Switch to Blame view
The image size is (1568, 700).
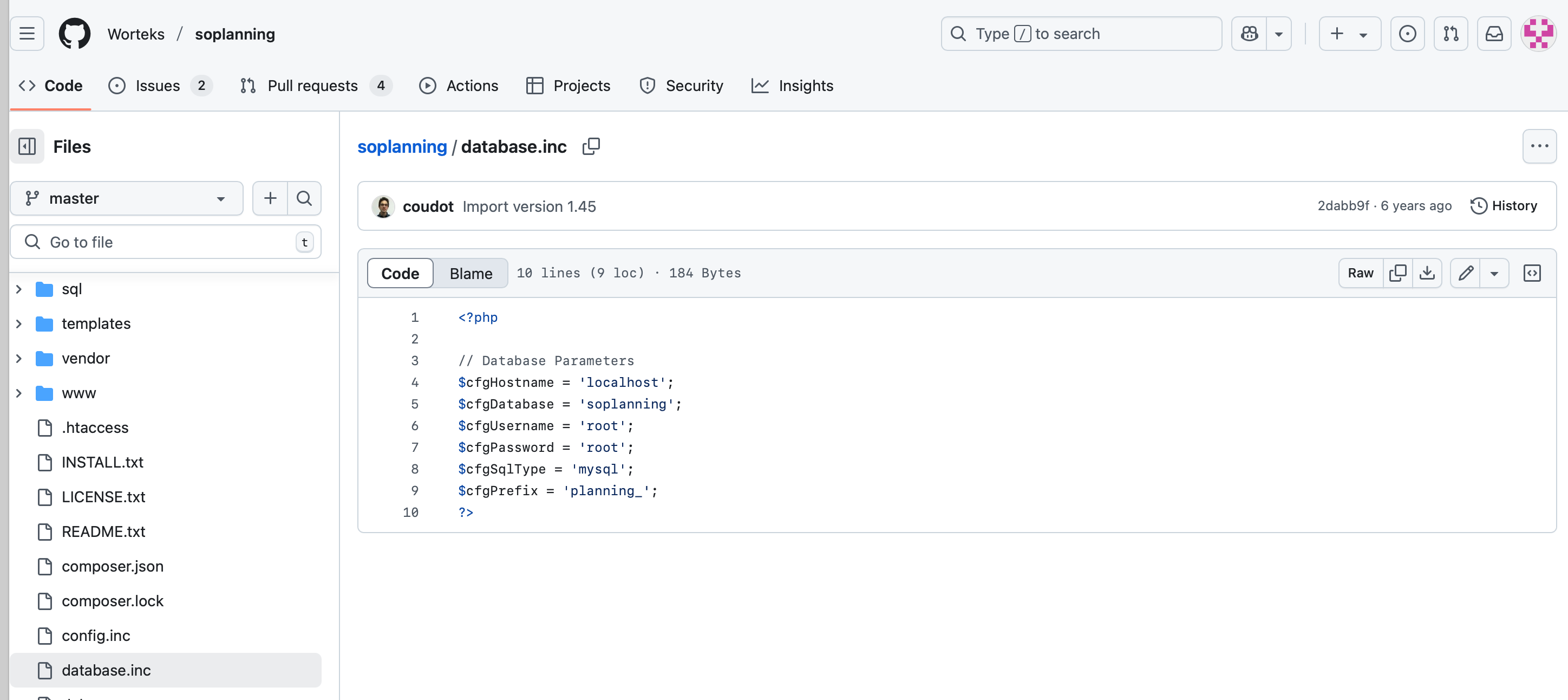coord(471,274)
